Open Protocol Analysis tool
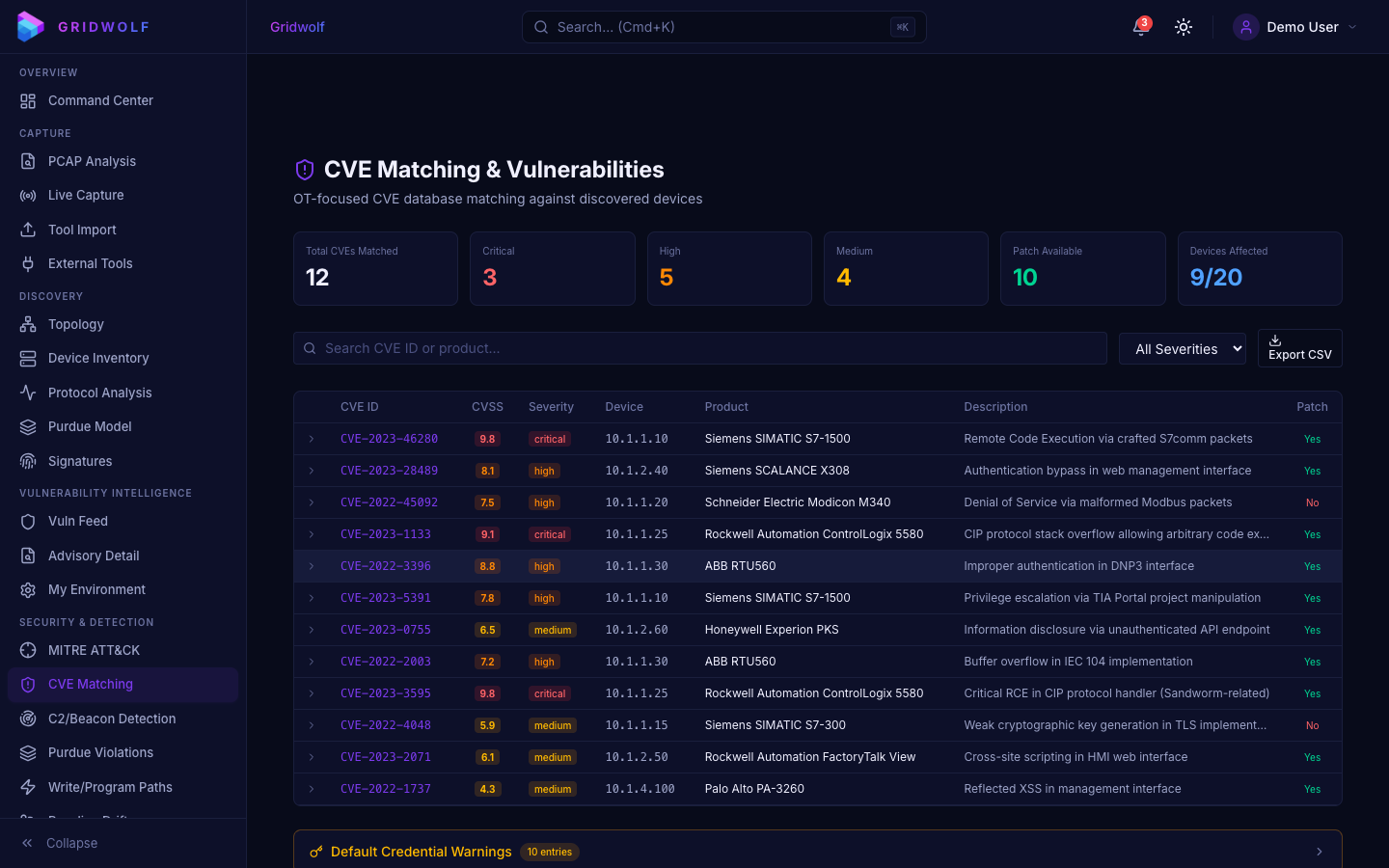This screenshot has height=868, width=1389. point(100,393)
